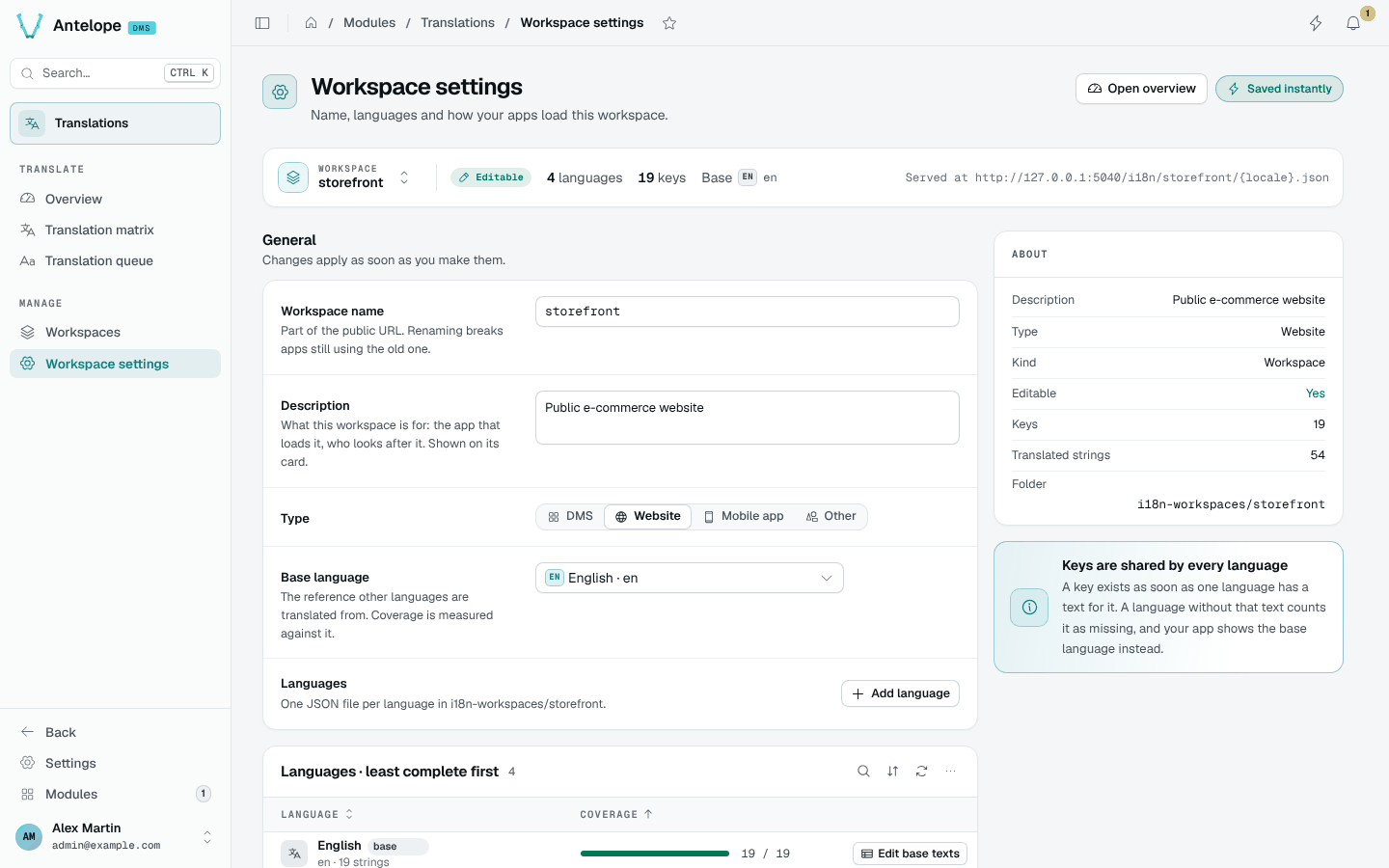Image resolution: width=1389 pixels, height=868 pixels.
Task: Open Translation queue
Action: tap(115, 260)
